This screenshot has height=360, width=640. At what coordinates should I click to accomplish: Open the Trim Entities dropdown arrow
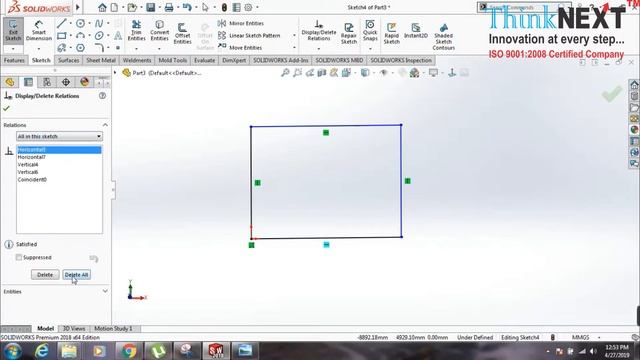pyautogui.click(x=136, y=49)
